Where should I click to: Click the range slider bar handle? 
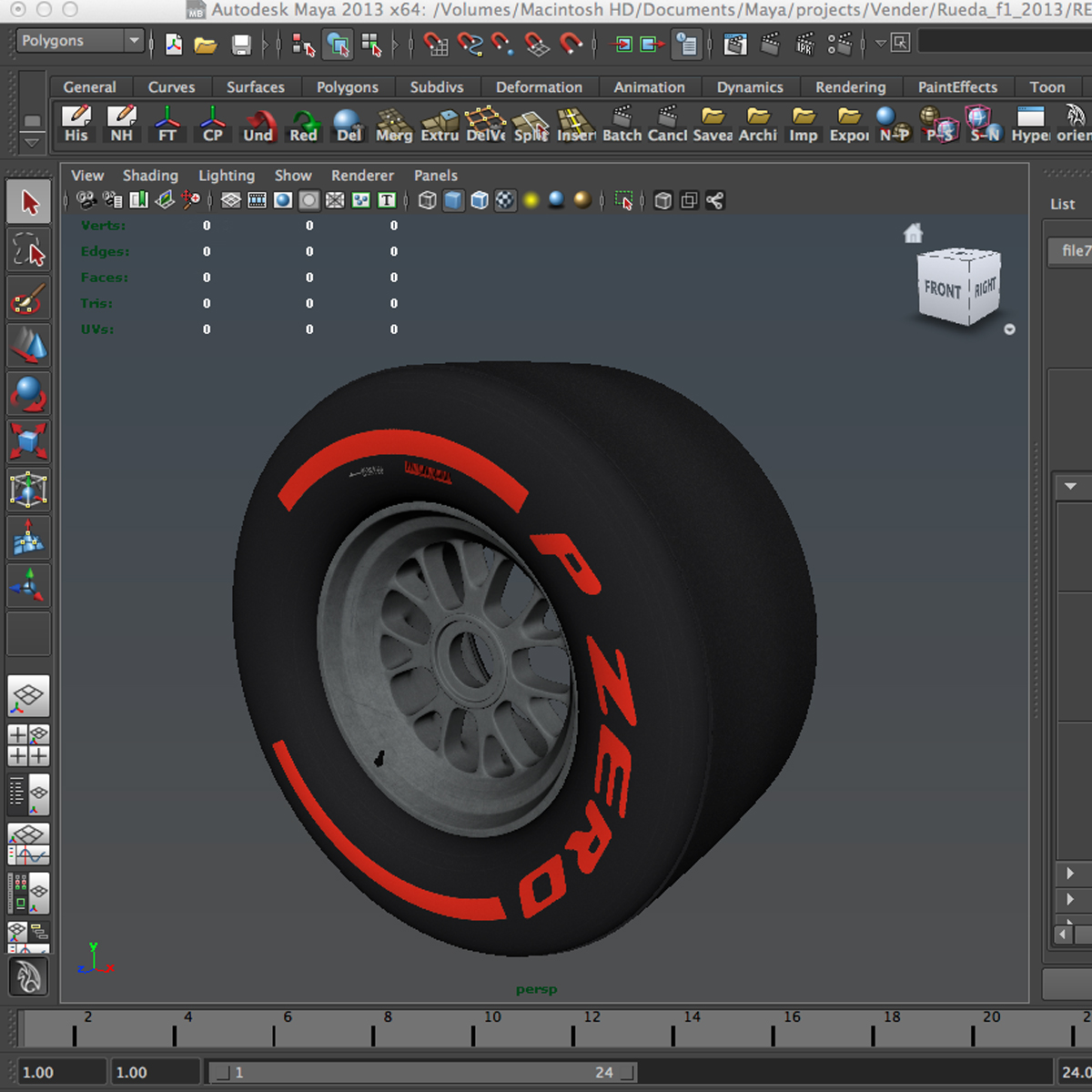[421, 1073]
